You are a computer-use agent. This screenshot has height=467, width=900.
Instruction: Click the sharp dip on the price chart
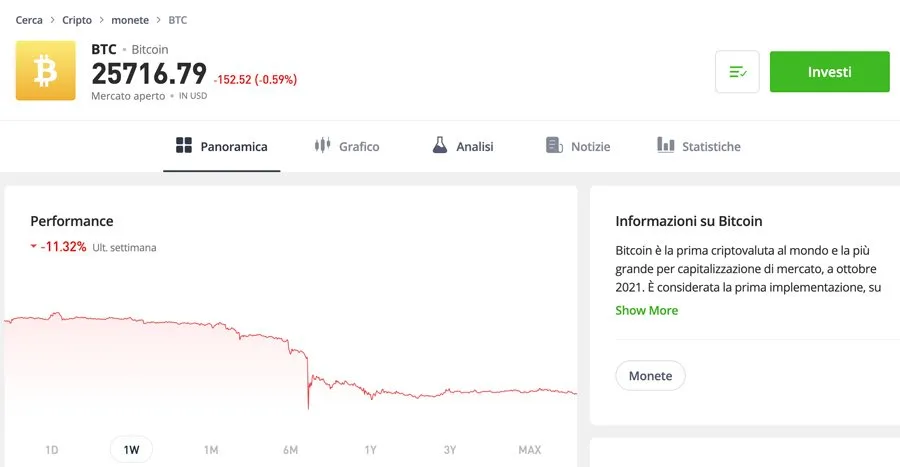308,390
